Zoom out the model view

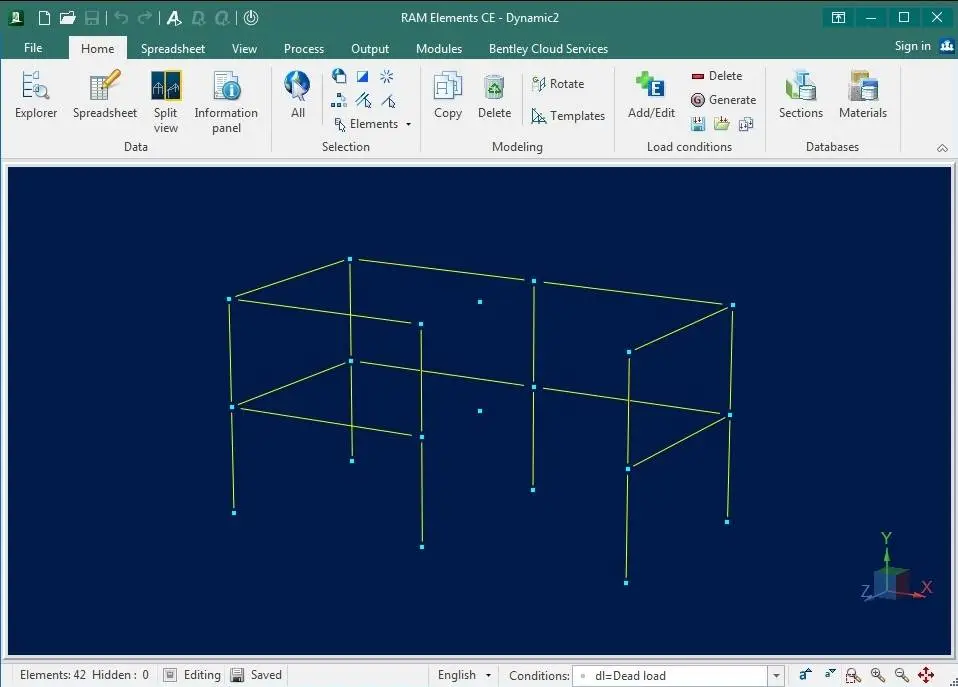pos(901,675)
